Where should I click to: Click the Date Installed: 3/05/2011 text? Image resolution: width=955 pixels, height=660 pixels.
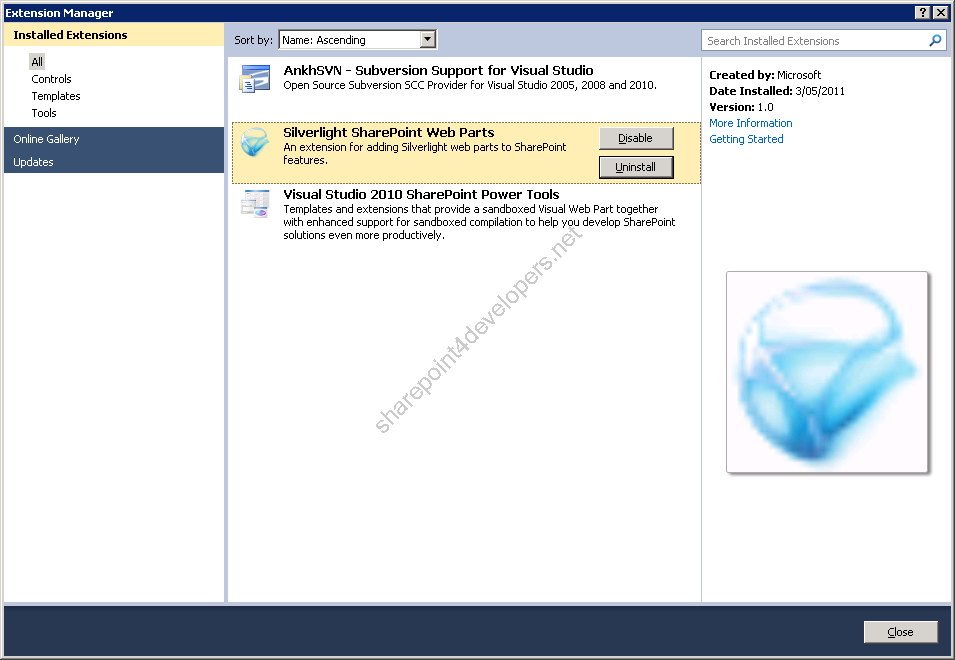(x=777, y=91)
